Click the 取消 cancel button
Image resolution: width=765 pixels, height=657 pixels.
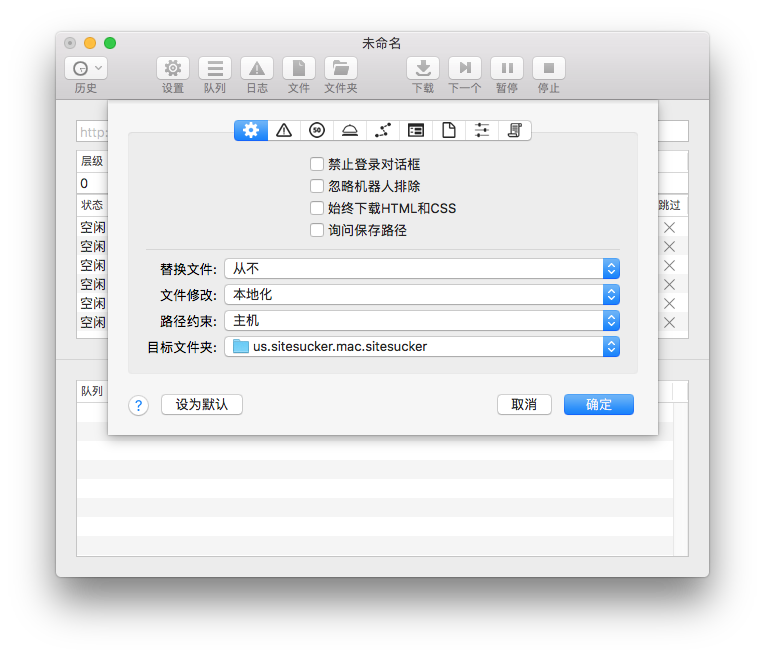(x=524, y=404)
